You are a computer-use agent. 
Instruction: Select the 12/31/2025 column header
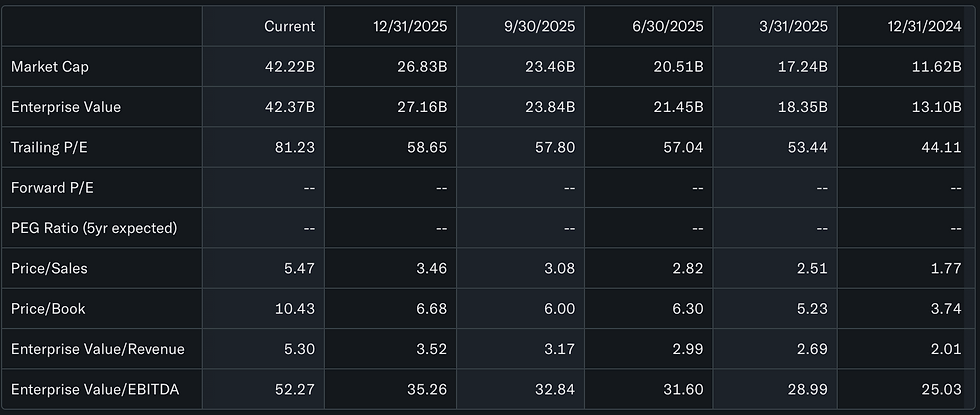tap(415, 26)
